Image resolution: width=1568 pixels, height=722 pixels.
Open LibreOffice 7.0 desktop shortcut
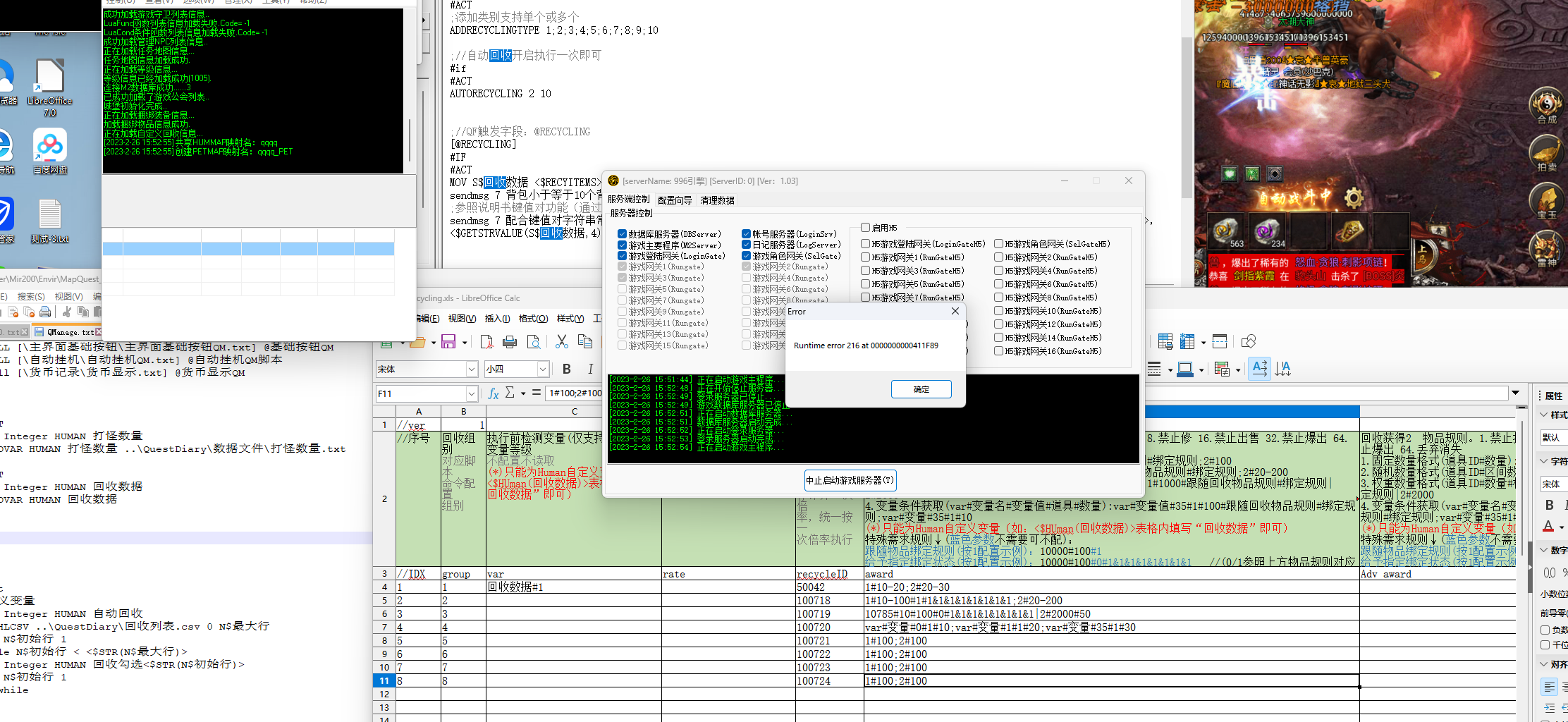[50, 88]
